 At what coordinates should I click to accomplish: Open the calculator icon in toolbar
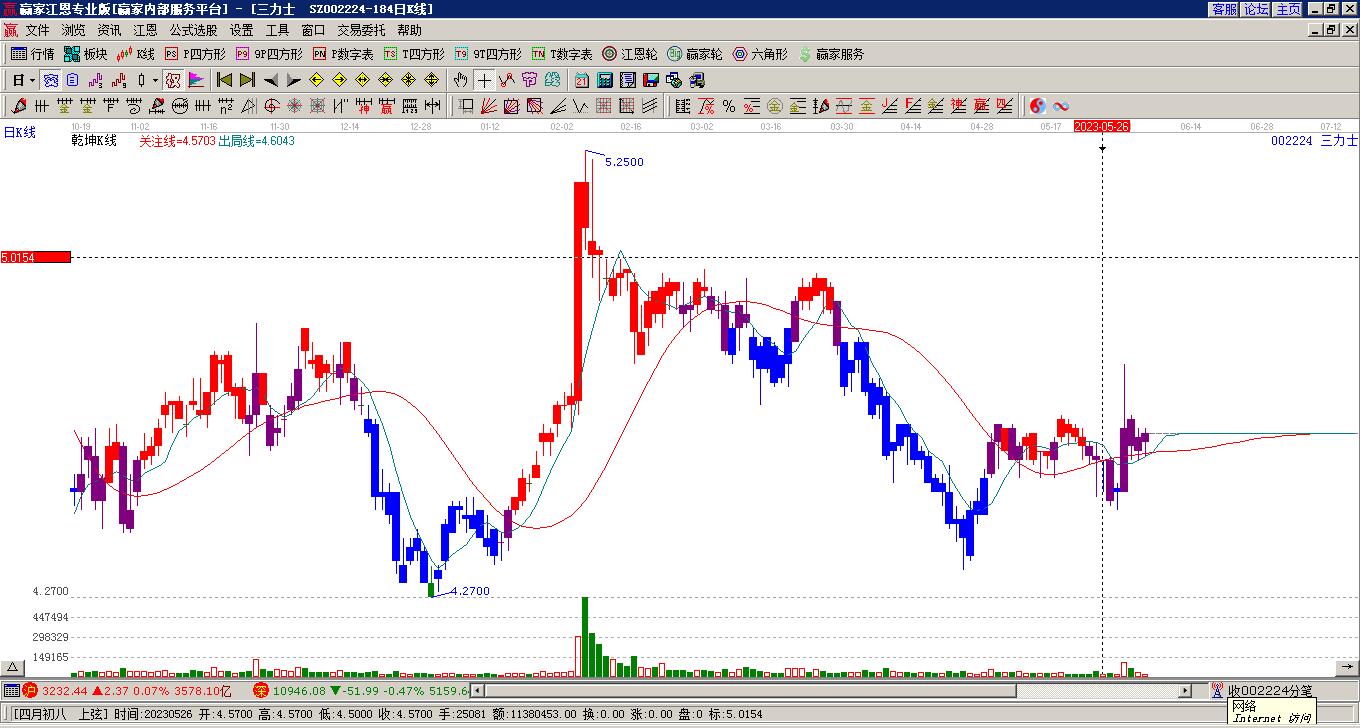coord(605,80)
